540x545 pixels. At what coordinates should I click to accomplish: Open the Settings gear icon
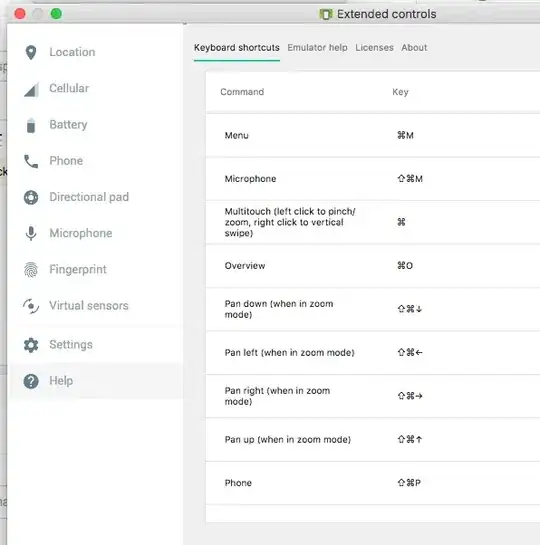[31, 345]
